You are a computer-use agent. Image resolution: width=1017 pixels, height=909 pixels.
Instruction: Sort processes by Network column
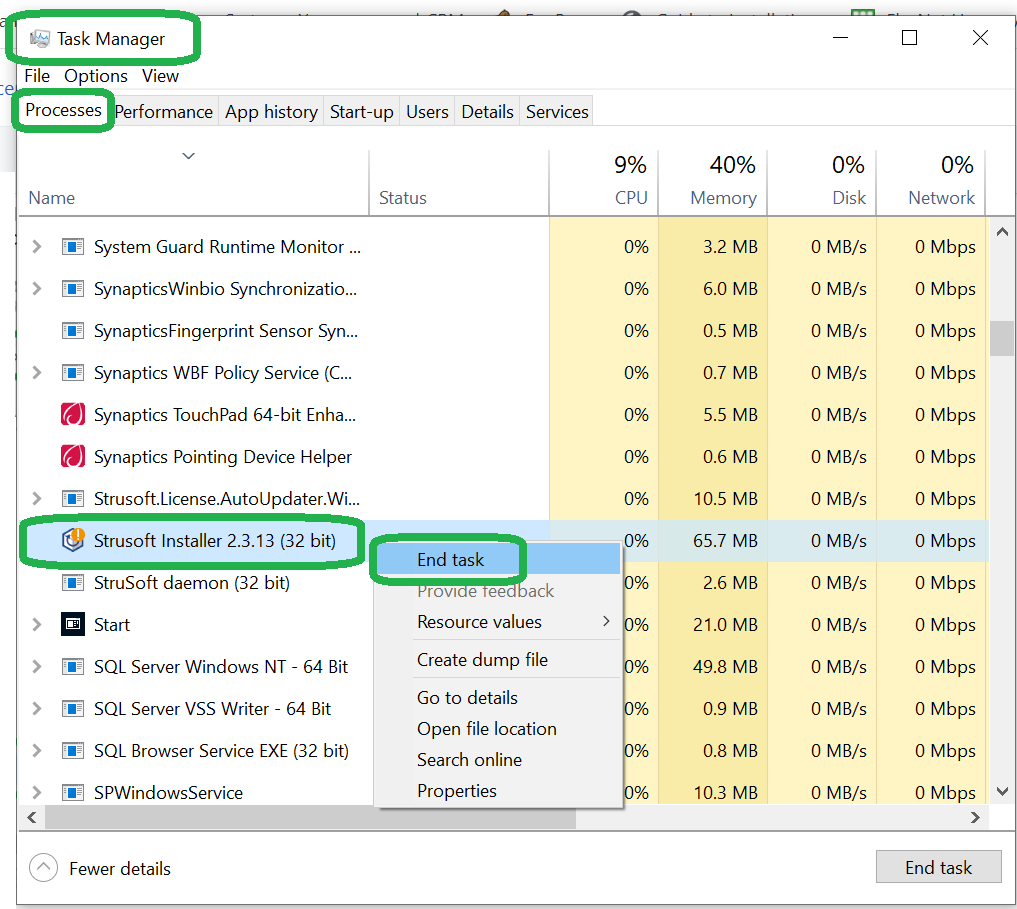(931, 183)
